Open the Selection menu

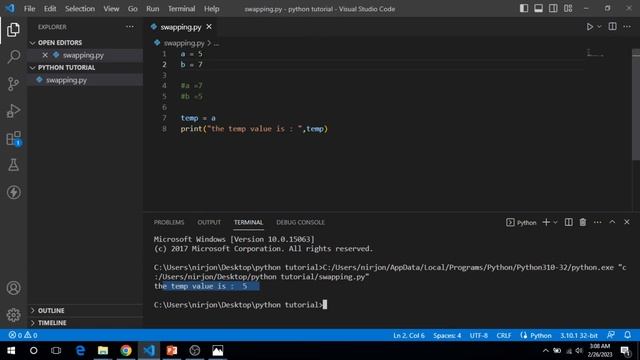80,9
